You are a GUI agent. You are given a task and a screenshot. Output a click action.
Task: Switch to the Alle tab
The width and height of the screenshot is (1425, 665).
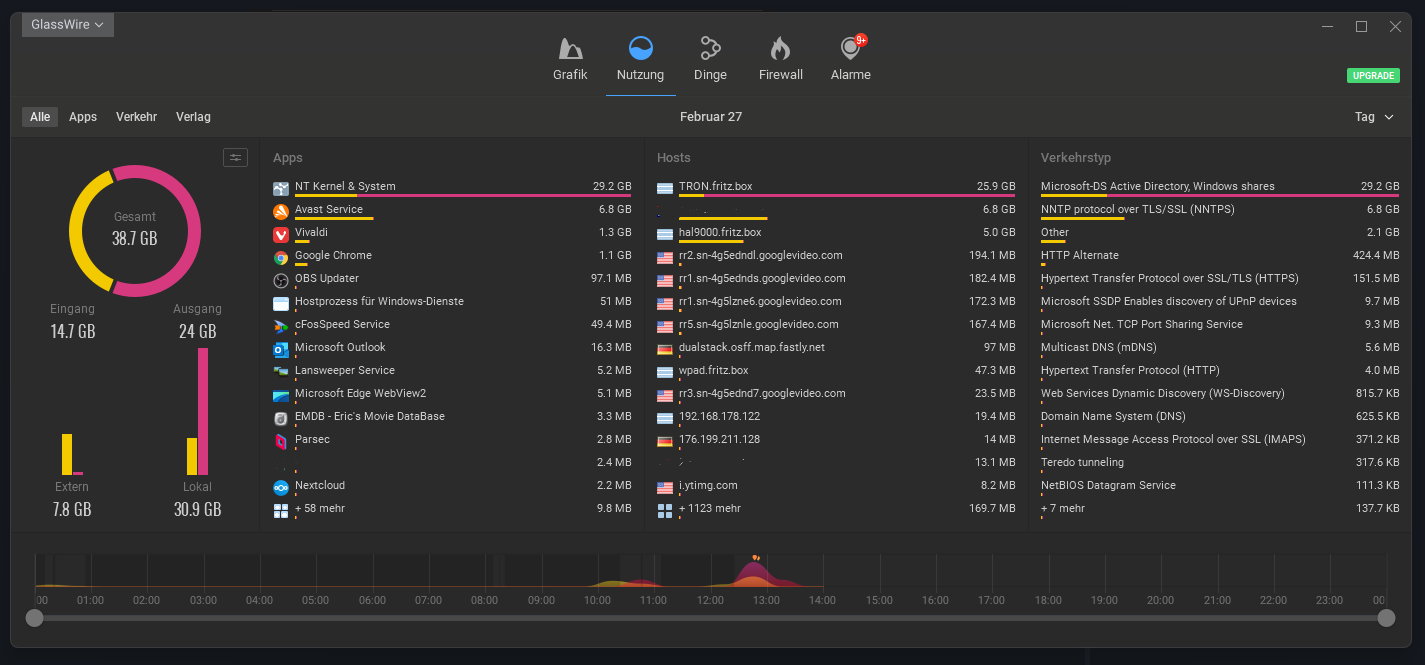pyautogui.click(x=40, y=117)
